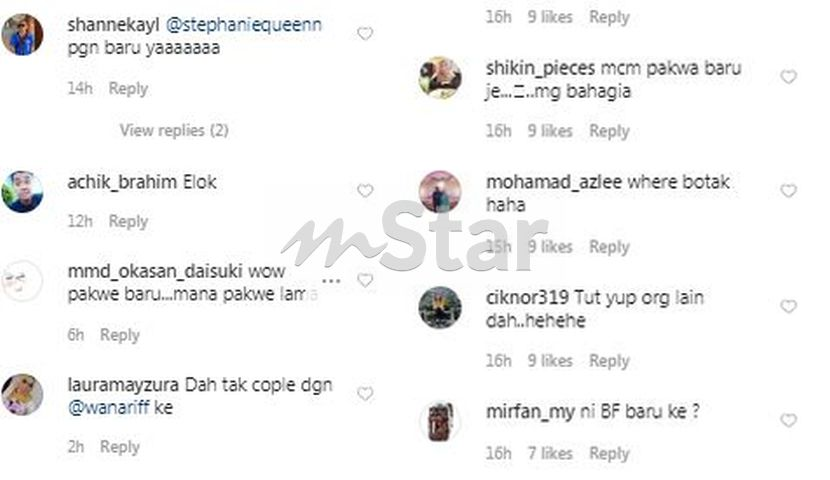Open @stephaniequeenn mention link
Image resolution: width=830 pixels, height=480 pixels.
point(243,25)
